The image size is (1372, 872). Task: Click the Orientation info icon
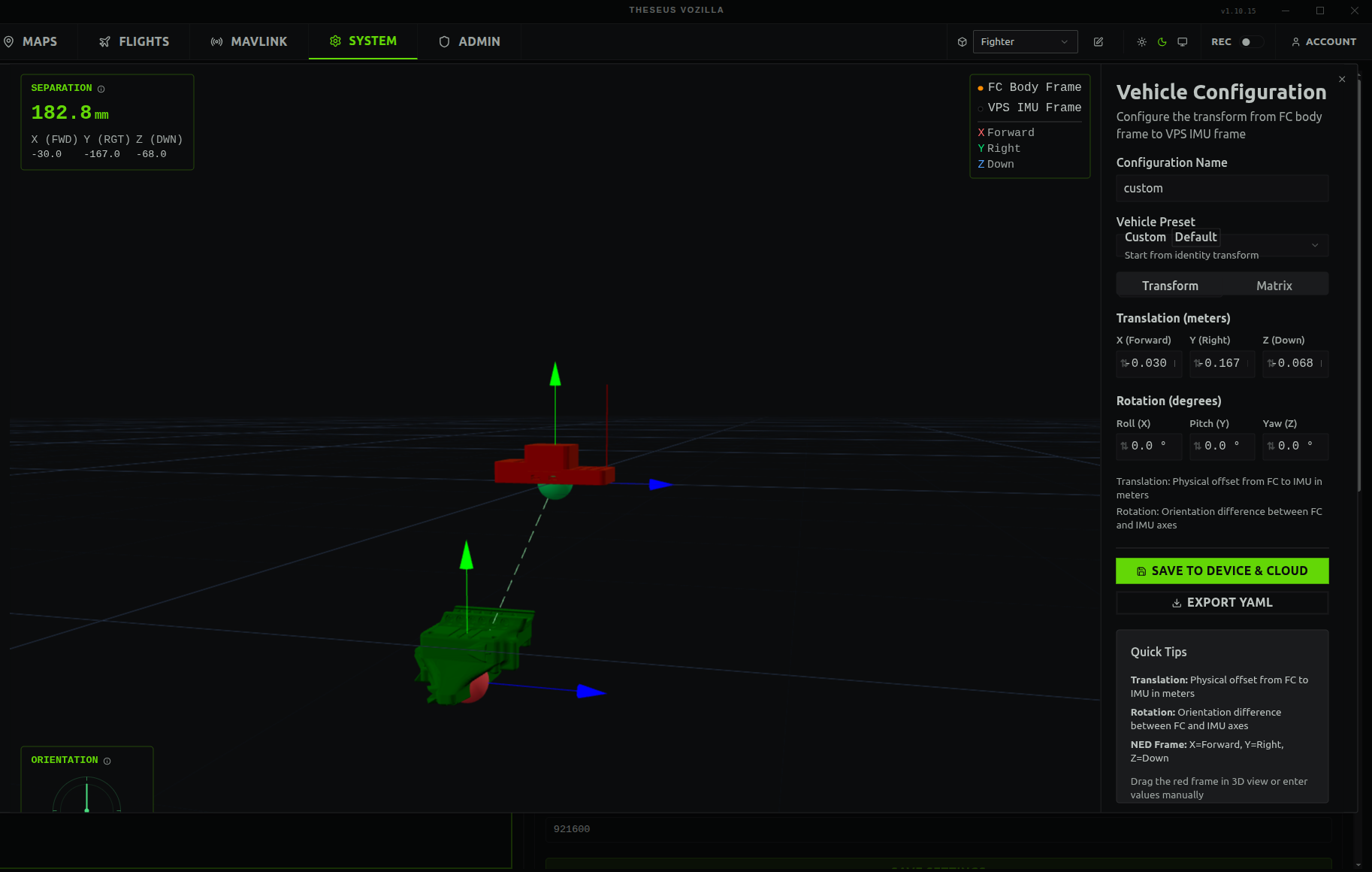pyautogui.click(x=107, y=761)
